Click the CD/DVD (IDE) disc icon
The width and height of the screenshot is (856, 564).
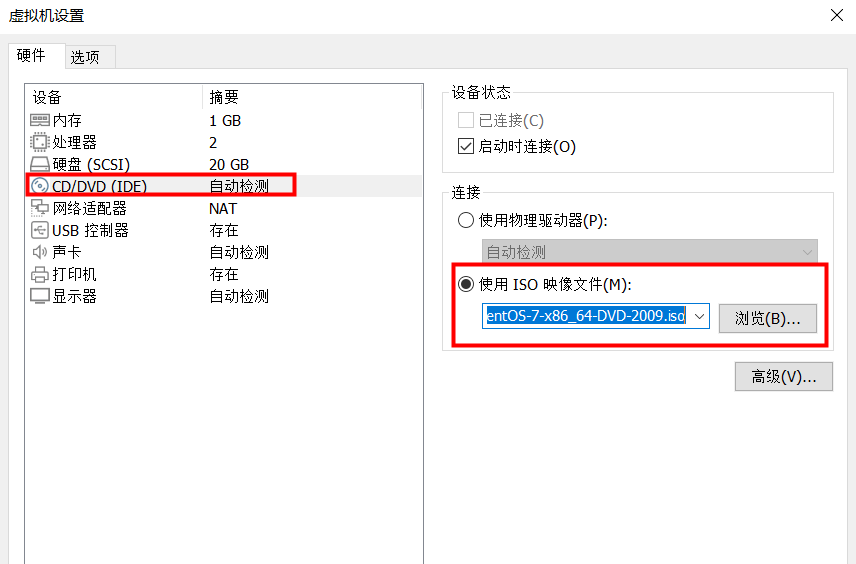(x=40, y=186)
